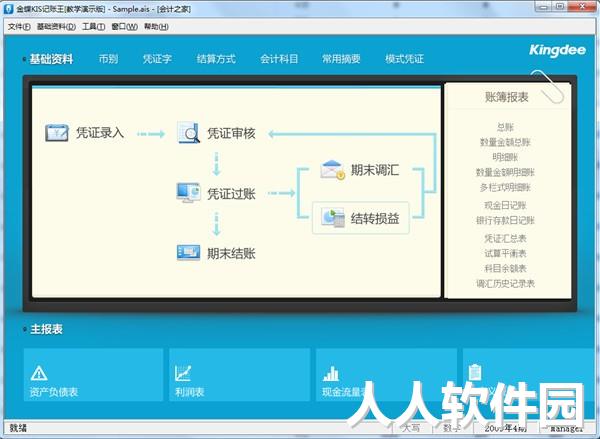The width and height of the screenshot is (600, 439).
Task: Open 结转损益 profit loss transfer label
Action: point(375,219)
